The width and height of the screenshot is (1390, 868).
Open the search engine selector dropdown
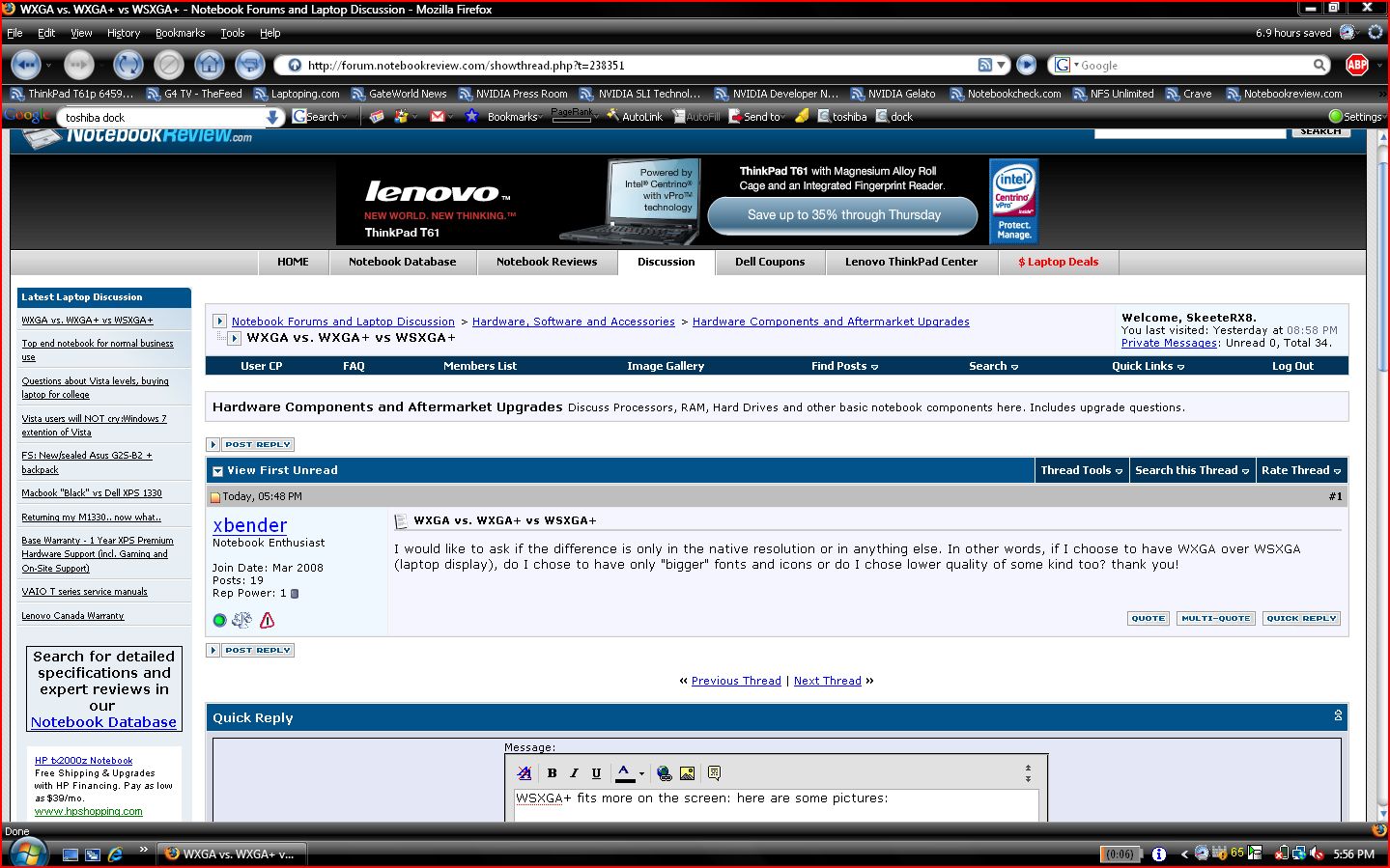click(1076, 65)
